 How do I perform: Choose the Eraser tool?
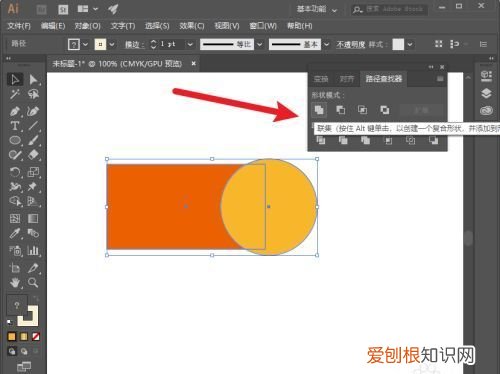[33, 155]
